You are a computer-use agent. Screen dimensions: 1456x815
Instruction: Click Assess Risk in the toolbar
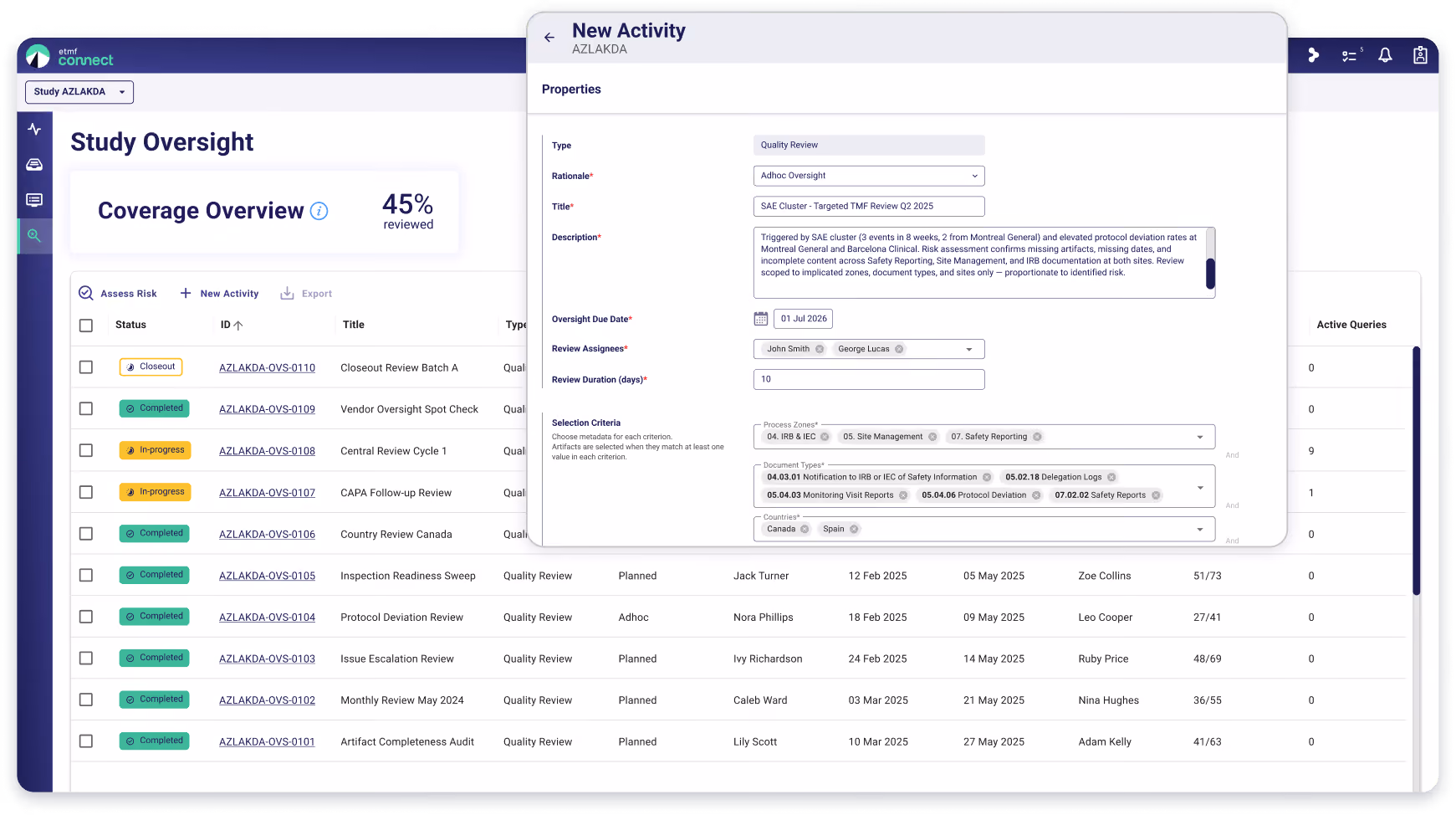tap(118, 294)
